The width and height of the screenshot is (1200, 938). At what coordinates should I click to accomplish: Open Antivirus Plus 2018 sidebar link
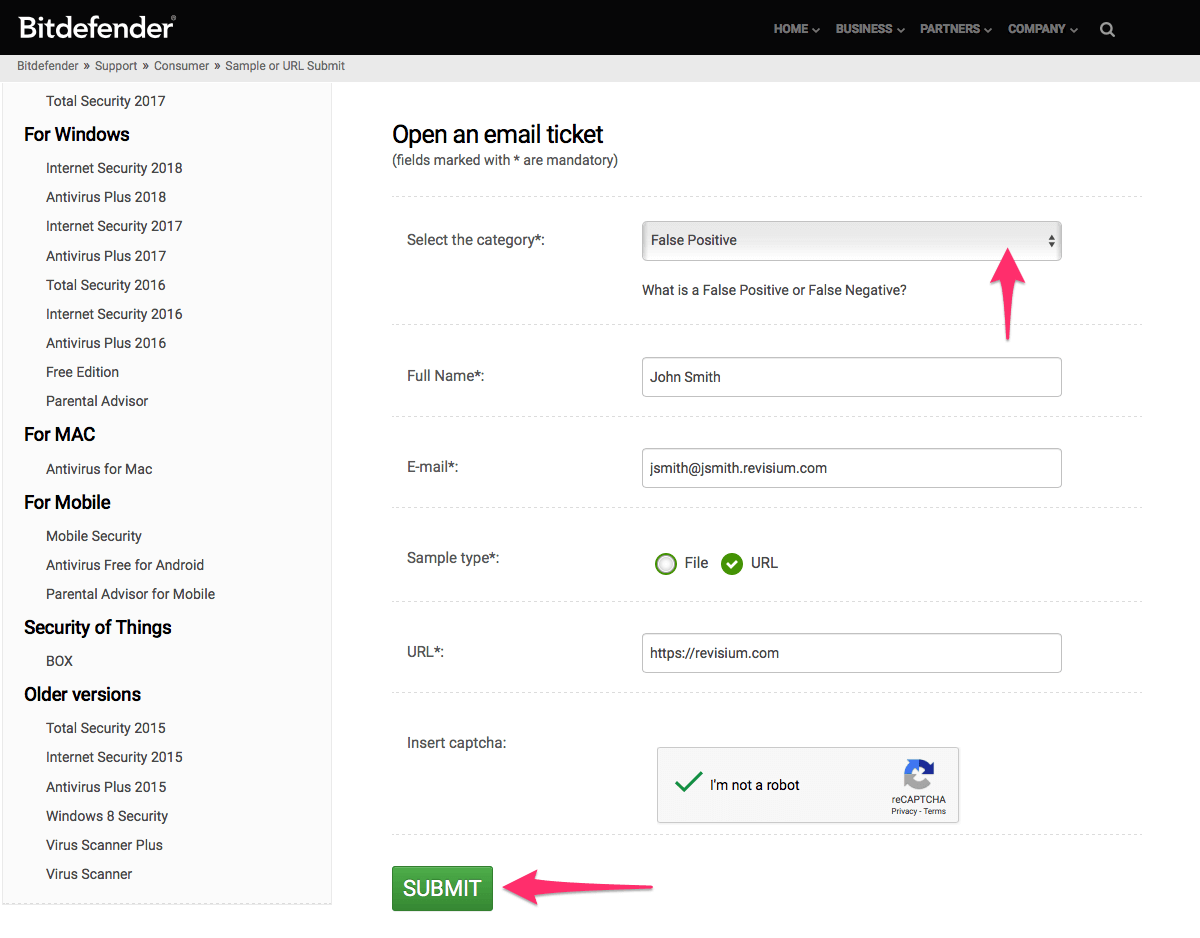106,197
